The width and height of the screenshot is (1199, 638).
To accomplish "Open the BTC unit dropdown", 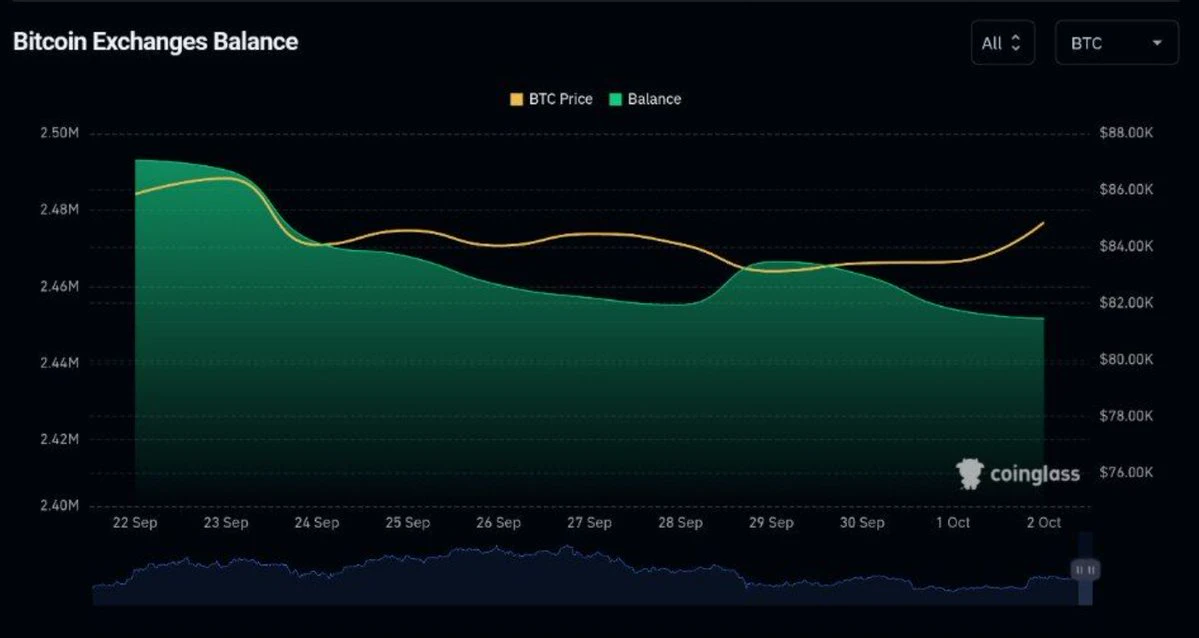I will pyautogui.click(x=1116, y=43).
